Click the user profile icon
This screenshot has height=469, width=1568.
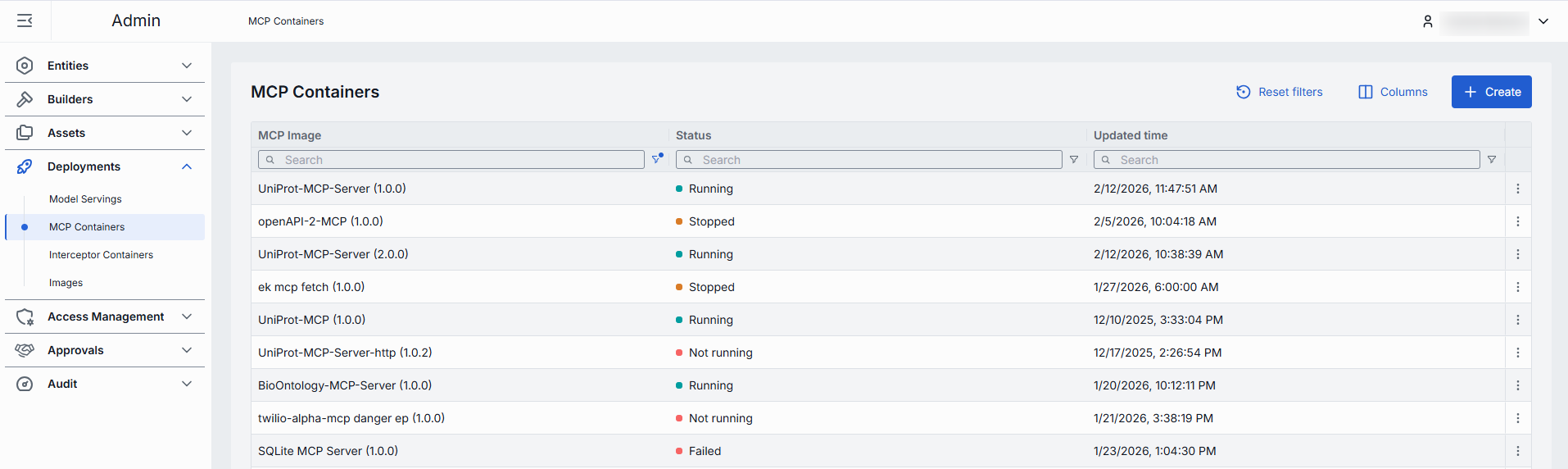tap(1427, 21)
